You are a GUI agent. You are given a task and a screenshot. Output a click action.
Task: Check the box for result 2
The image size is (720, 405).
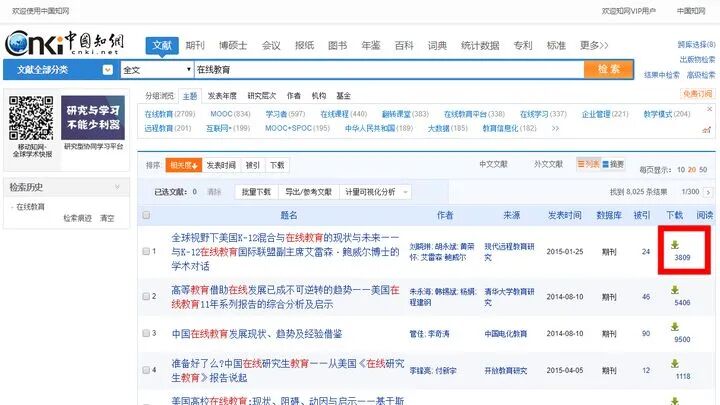146,296
